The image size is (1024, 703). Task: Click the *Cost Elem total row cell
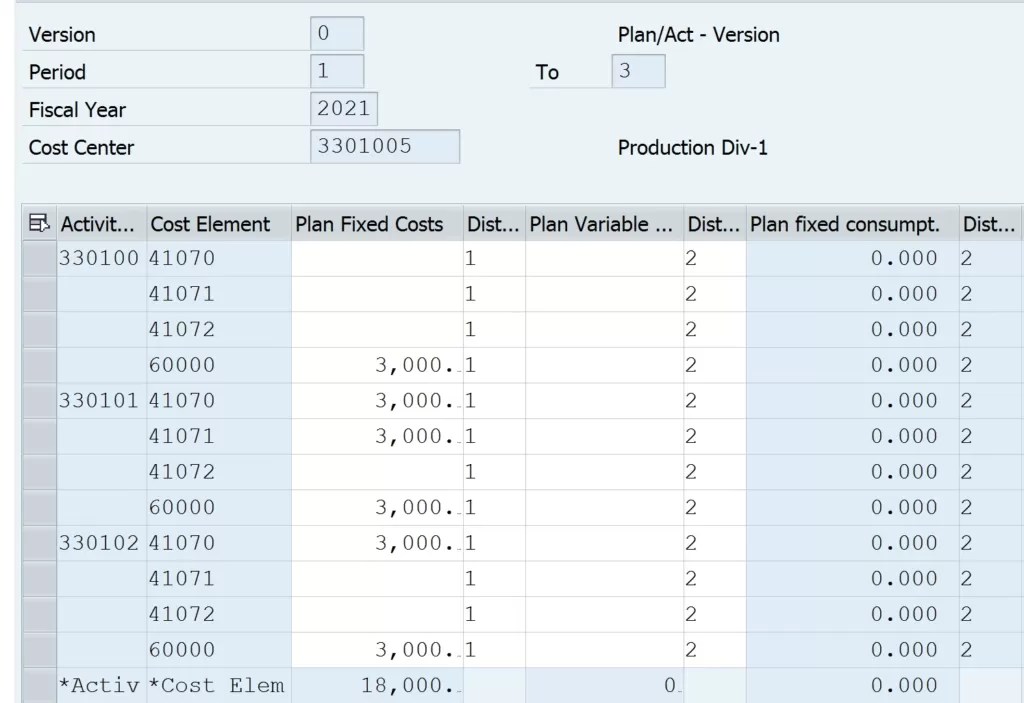point(216,686)
